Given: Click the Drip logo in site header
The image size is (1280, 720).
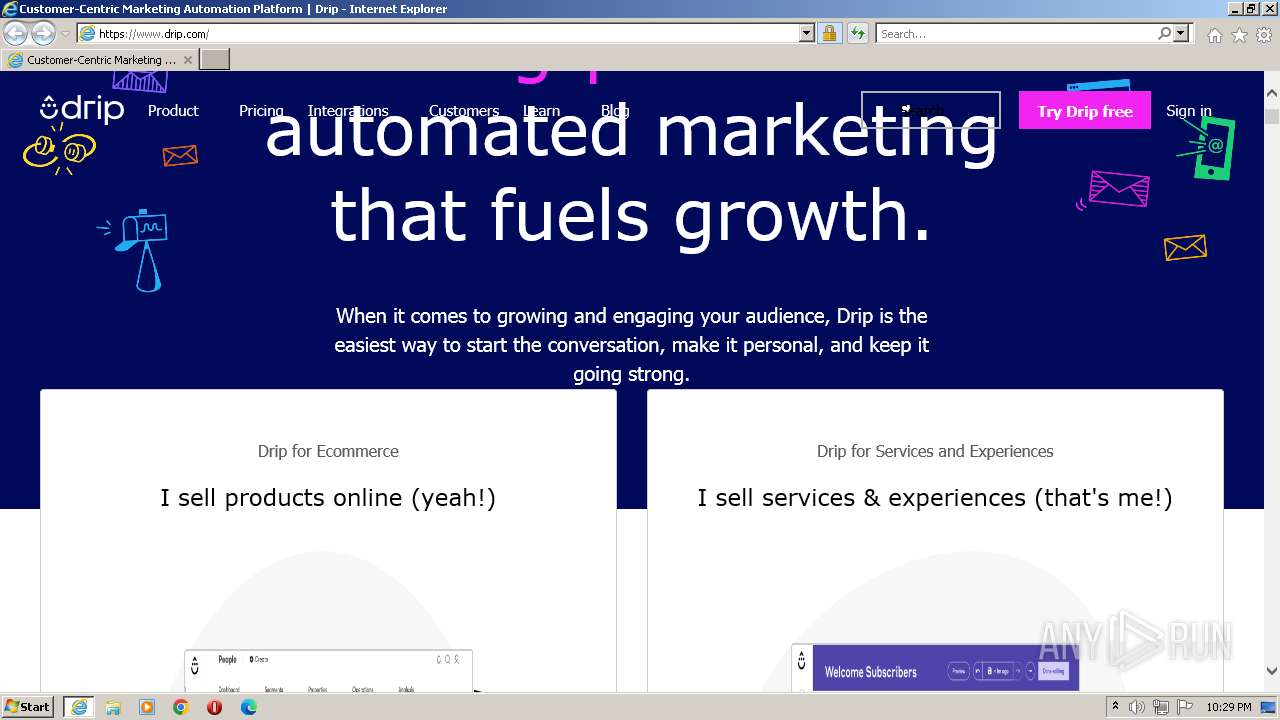Looking at the screenshot, I should point(82,109).
